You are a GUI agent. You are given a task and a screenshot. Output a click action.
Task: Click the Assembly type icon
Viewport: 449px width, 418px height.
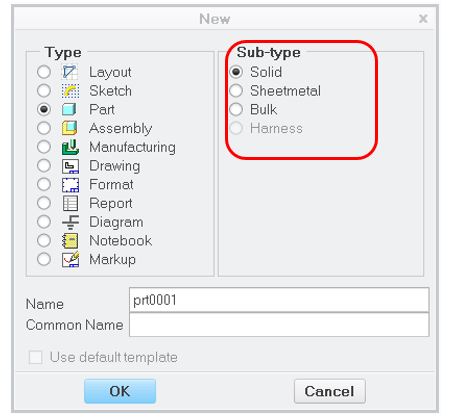70,128
